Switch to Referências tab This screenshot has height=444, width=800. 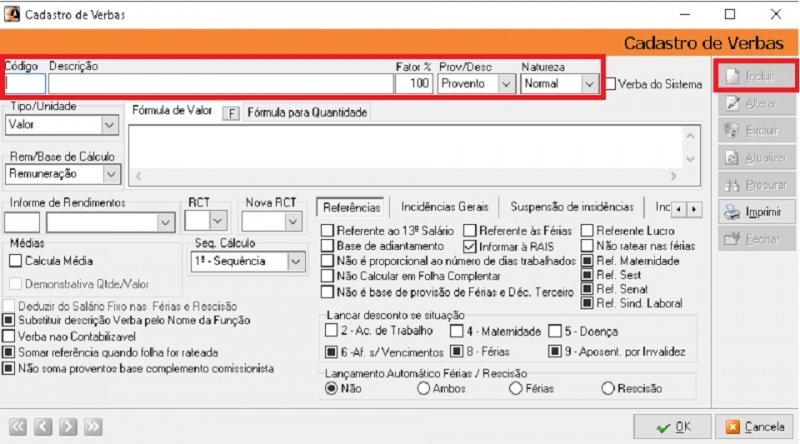[351, 208]
